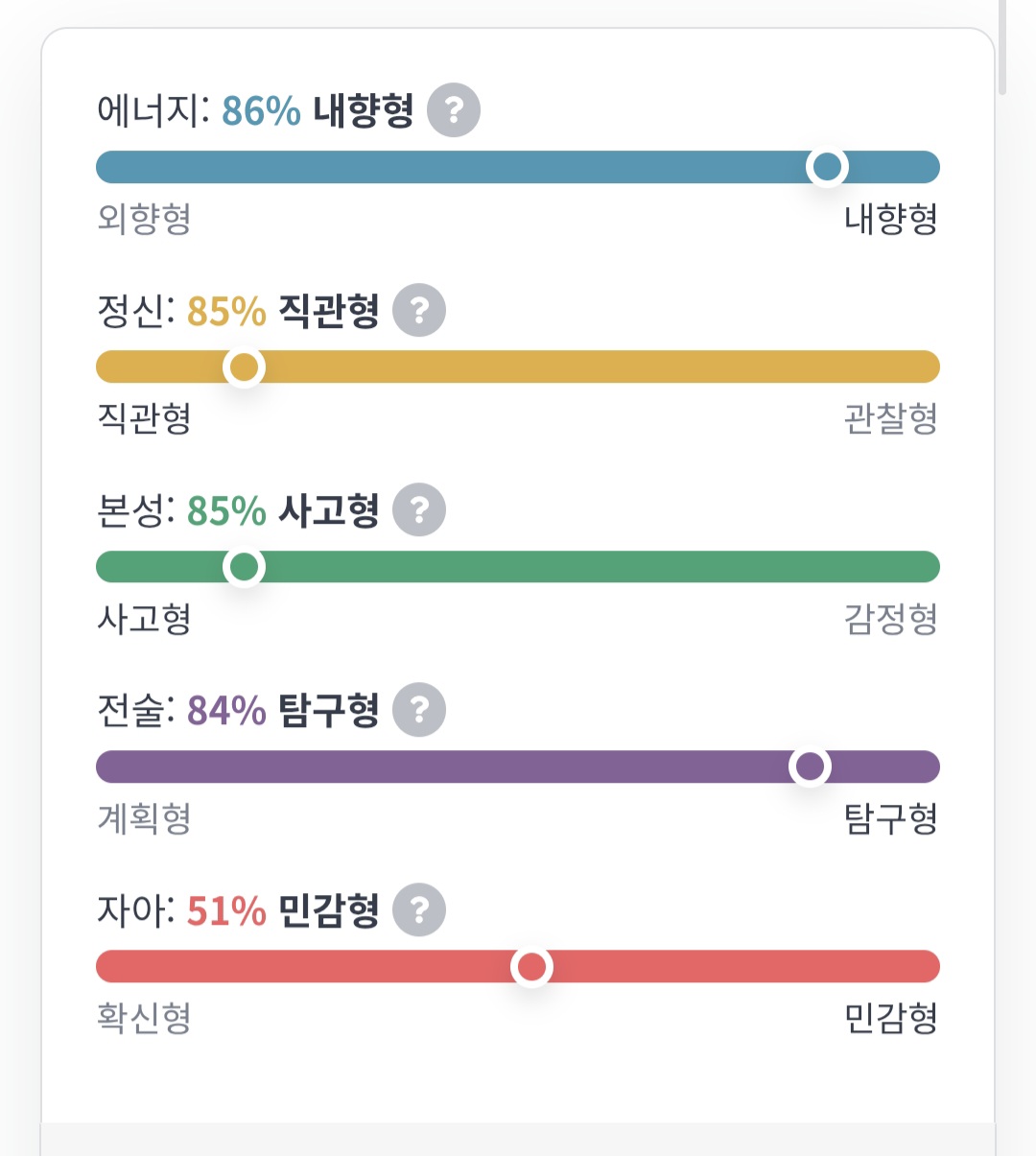Click the purple 전술 slider handle
This screenshot has height=1156, width=1036.
(810, 767)
